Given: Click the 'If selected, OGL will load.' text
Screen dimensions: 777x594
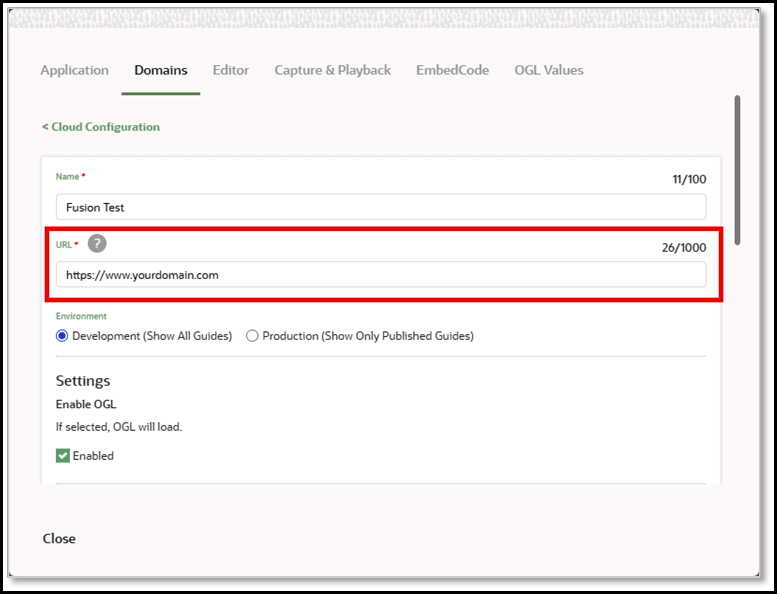Looking at the screenshot, I should pyautogui.click(x=119, y=427).
